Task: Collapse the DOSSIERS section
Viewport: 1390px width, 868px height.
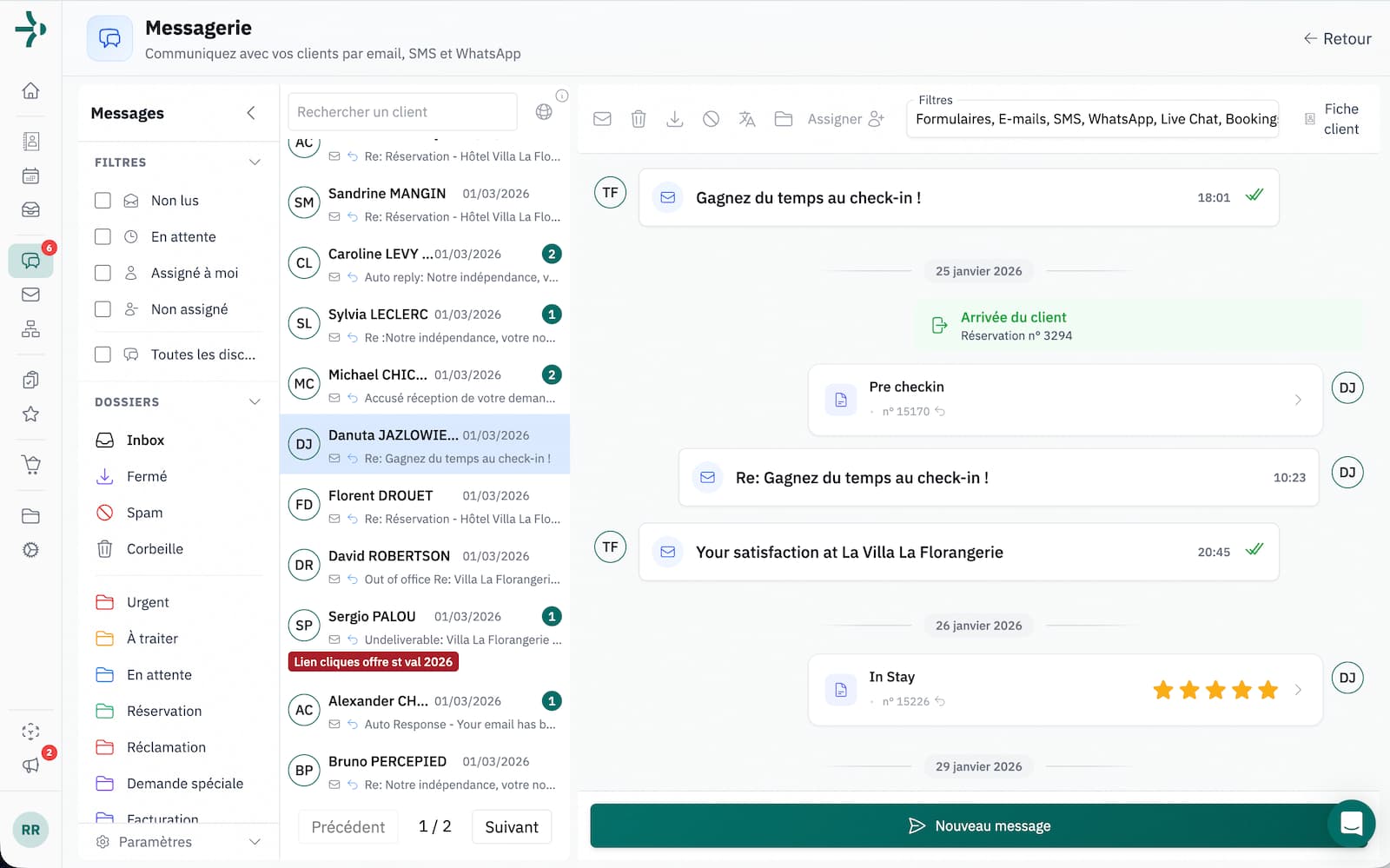Action: coord(255,401)
